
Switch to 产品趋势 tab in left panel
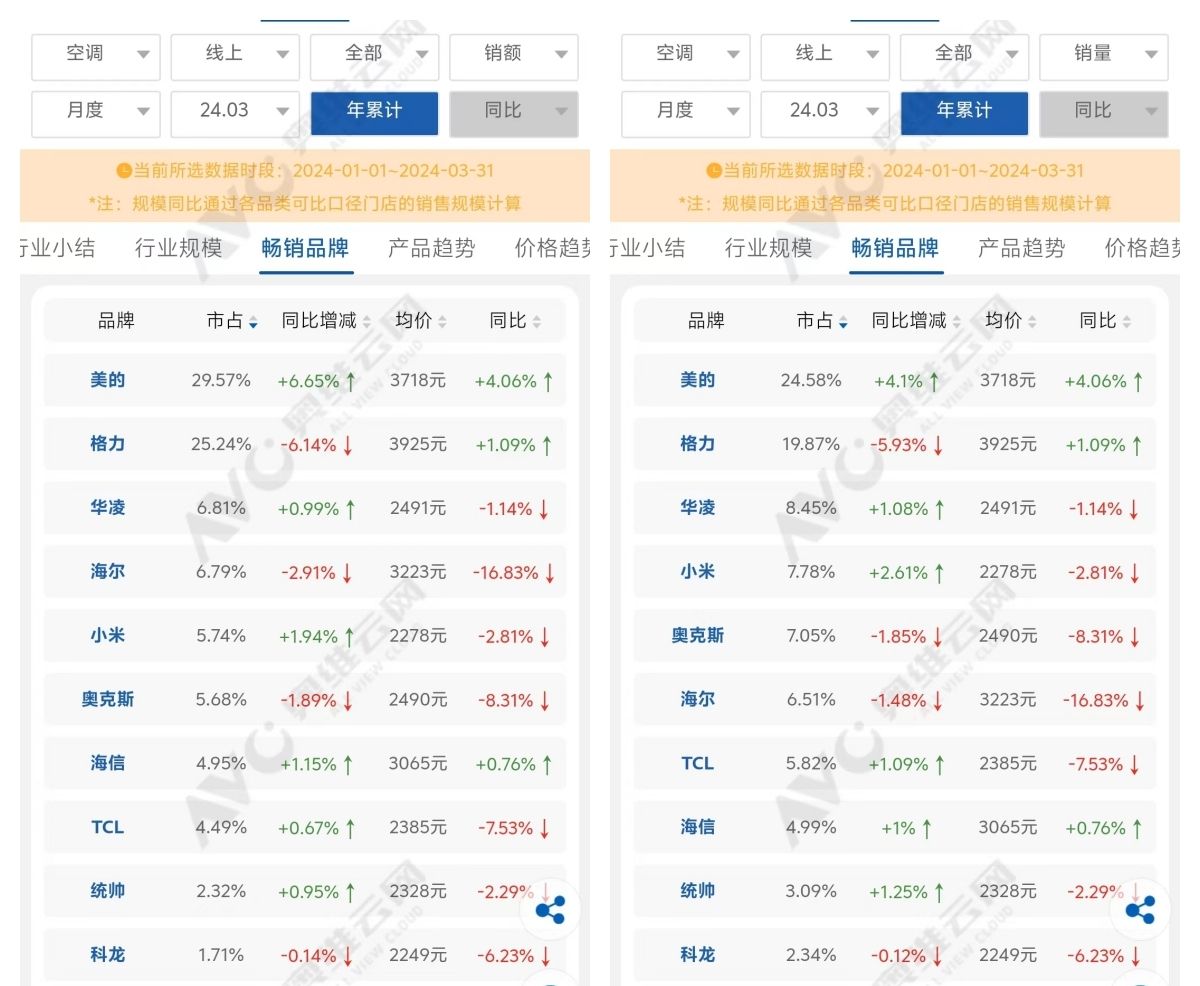point(432,248)
